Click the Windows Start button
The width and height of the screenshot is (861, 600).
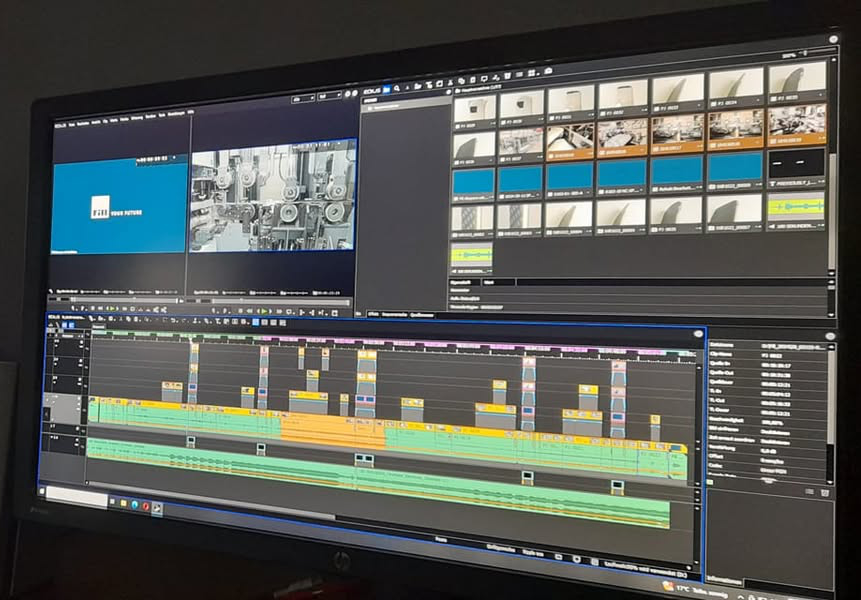coord(44,491)
